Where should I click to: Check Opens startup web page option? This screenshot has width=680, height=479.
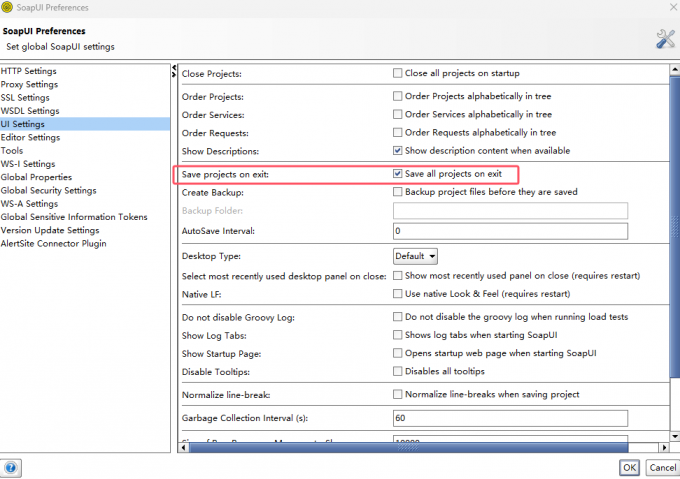click(397, 353)
